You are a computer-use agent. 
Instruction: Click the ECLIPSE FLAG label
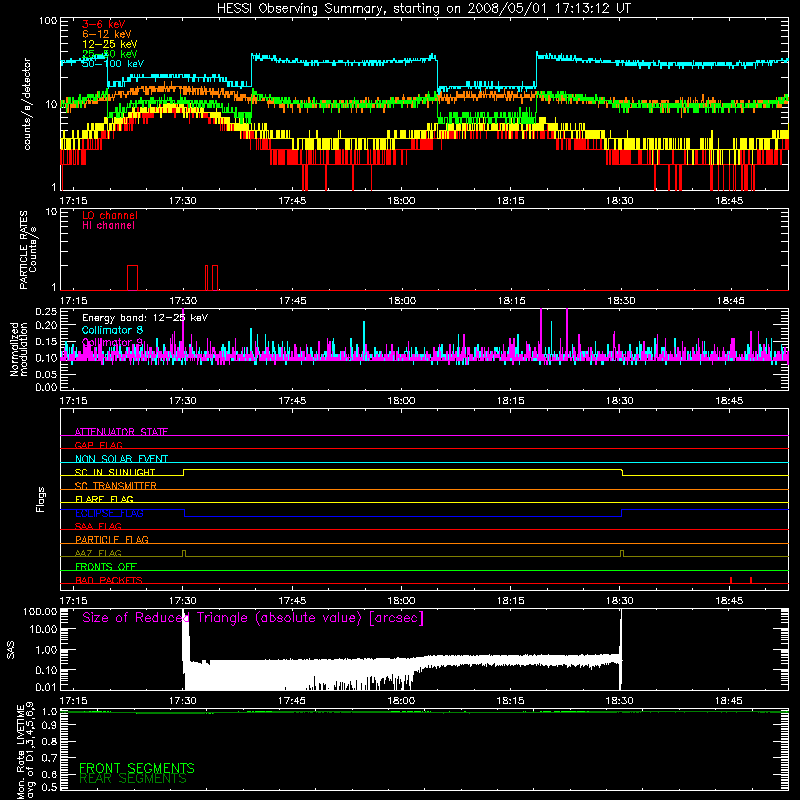click(109, 513)
